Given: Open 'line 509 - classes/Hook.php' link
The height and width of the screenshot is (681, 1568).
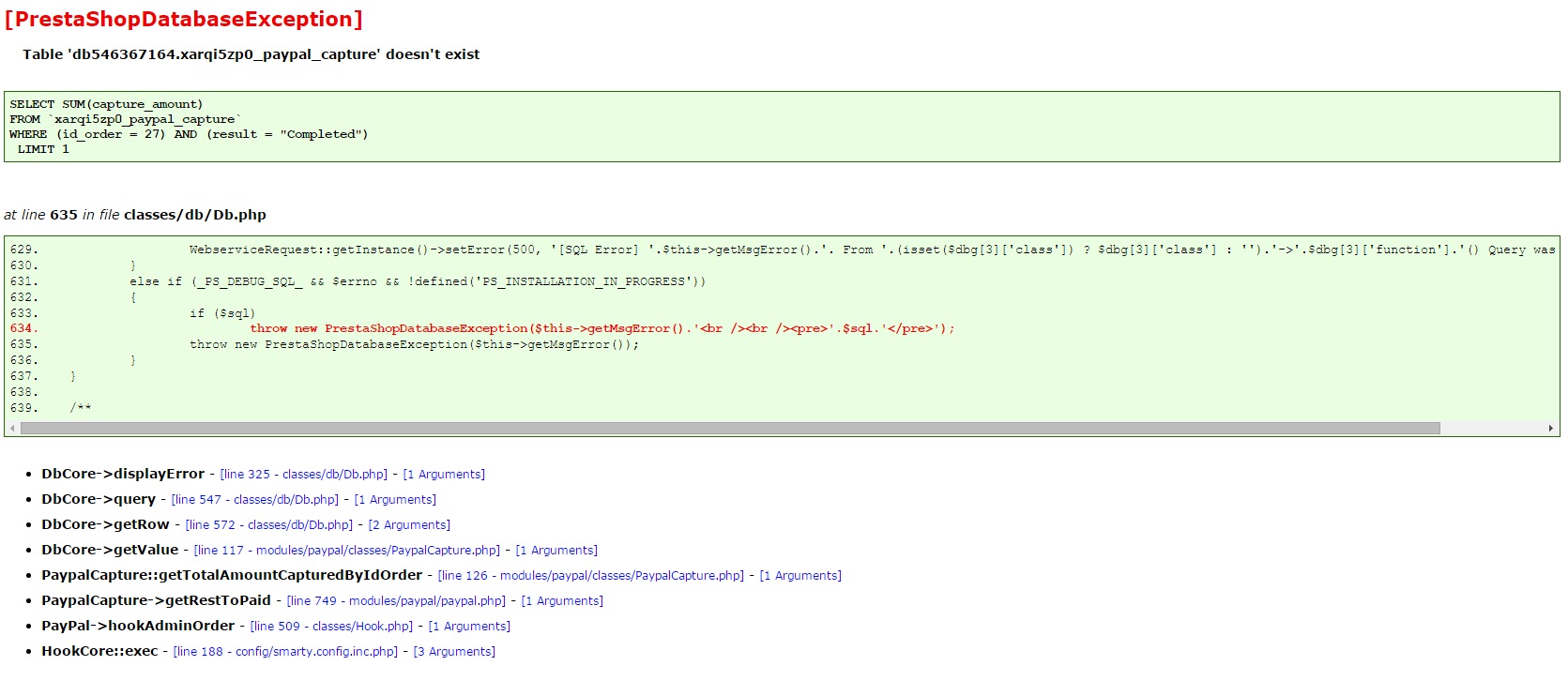Looking at the screenshot, I should [332, 627].
